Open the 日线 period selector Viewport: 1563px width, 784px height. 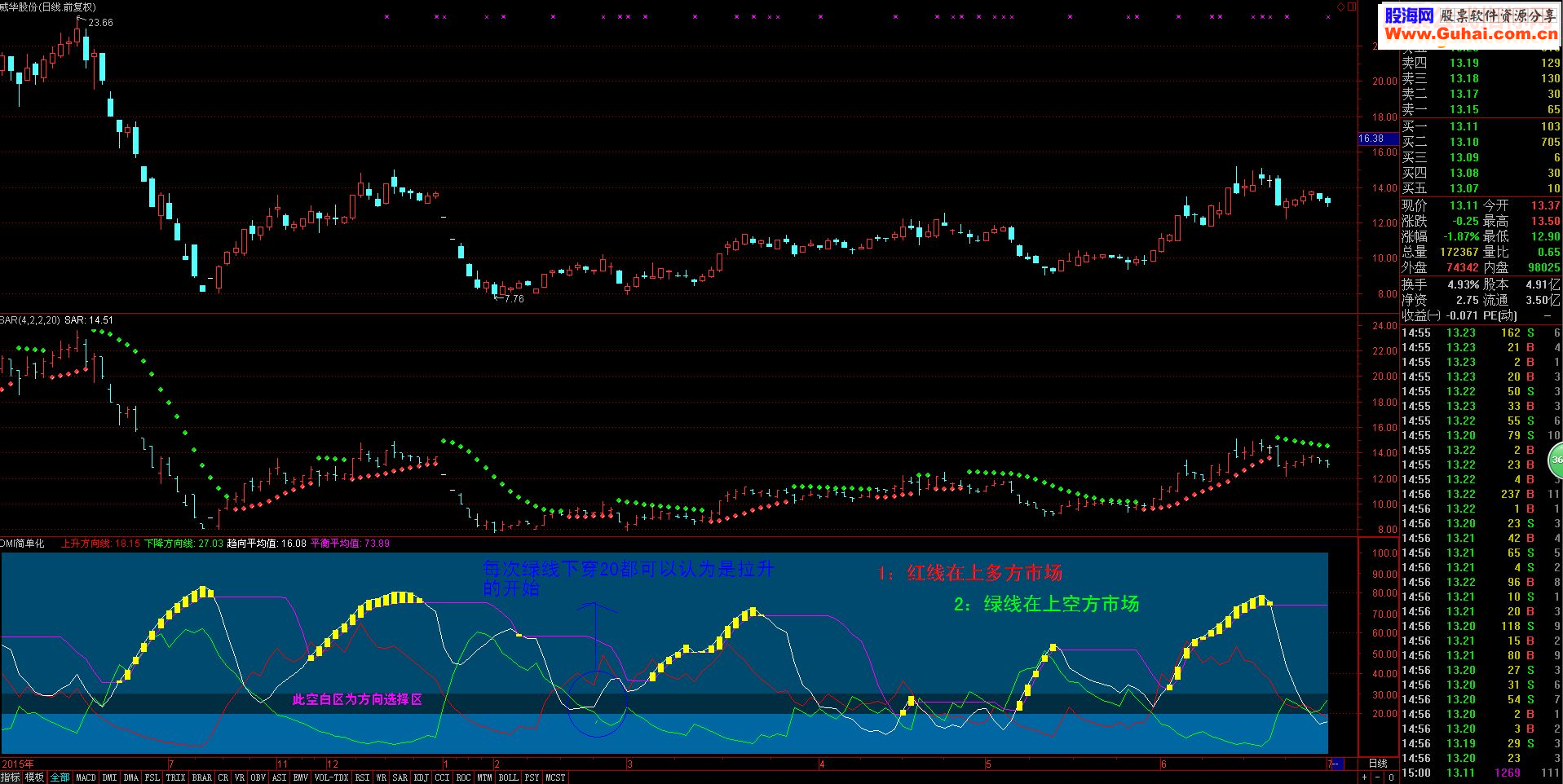tap(1378, 764)
